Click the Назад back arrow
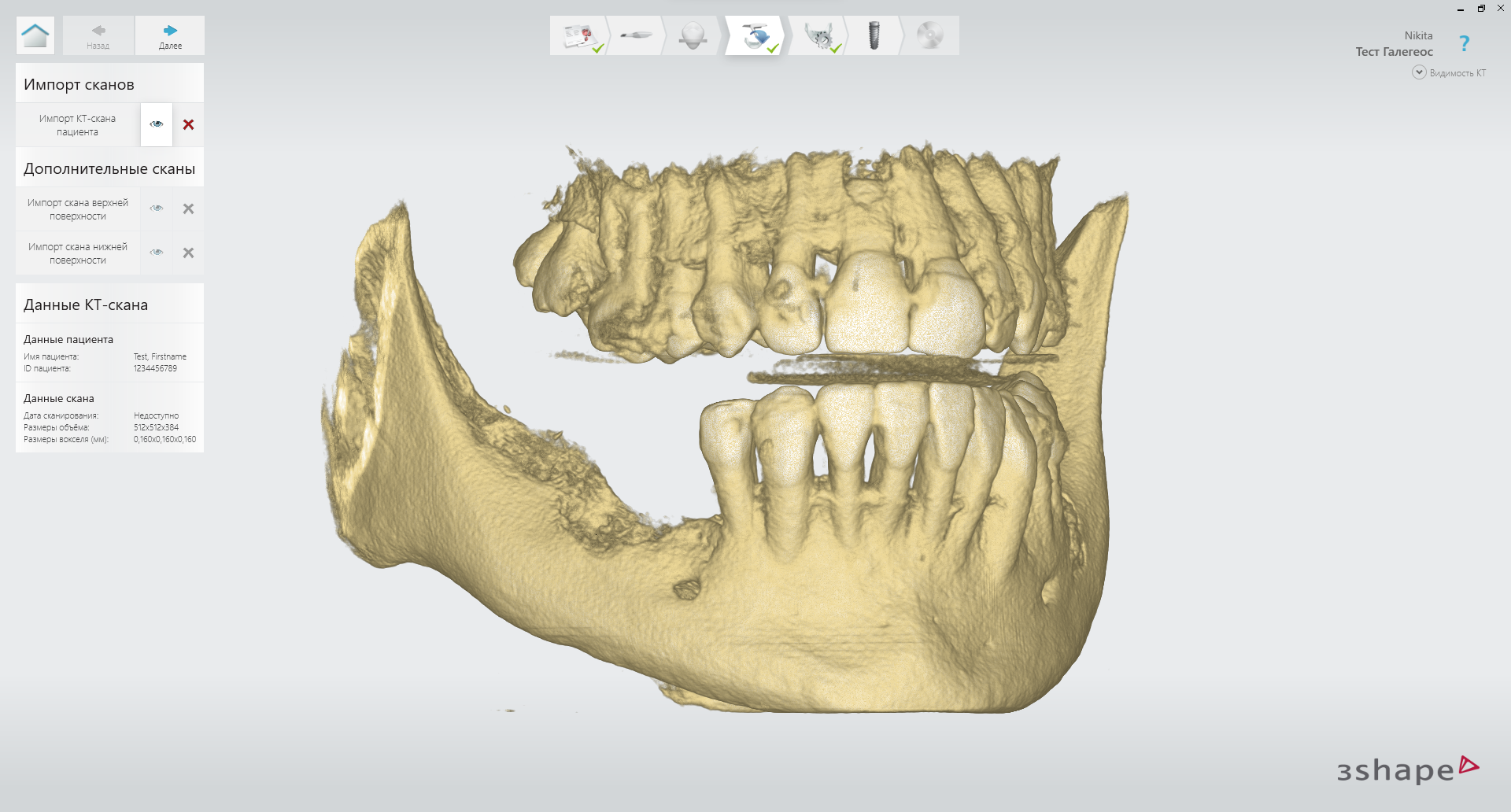1511x812 pixels. pos(98,35)
